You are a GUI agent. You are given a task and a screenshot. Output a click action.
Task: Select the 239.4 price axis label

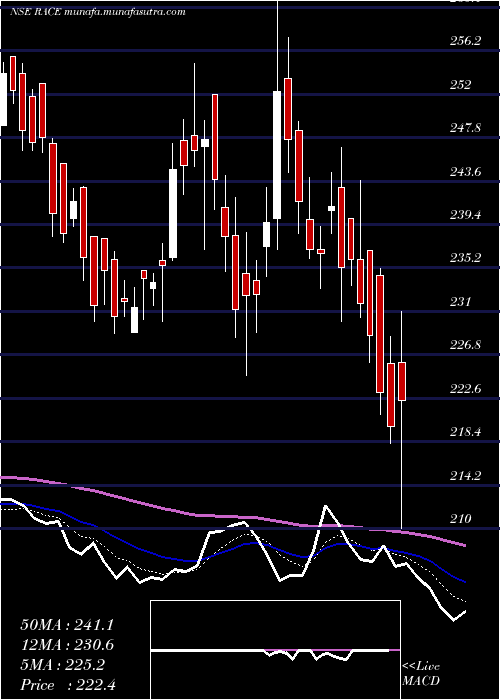coord(465,215)
